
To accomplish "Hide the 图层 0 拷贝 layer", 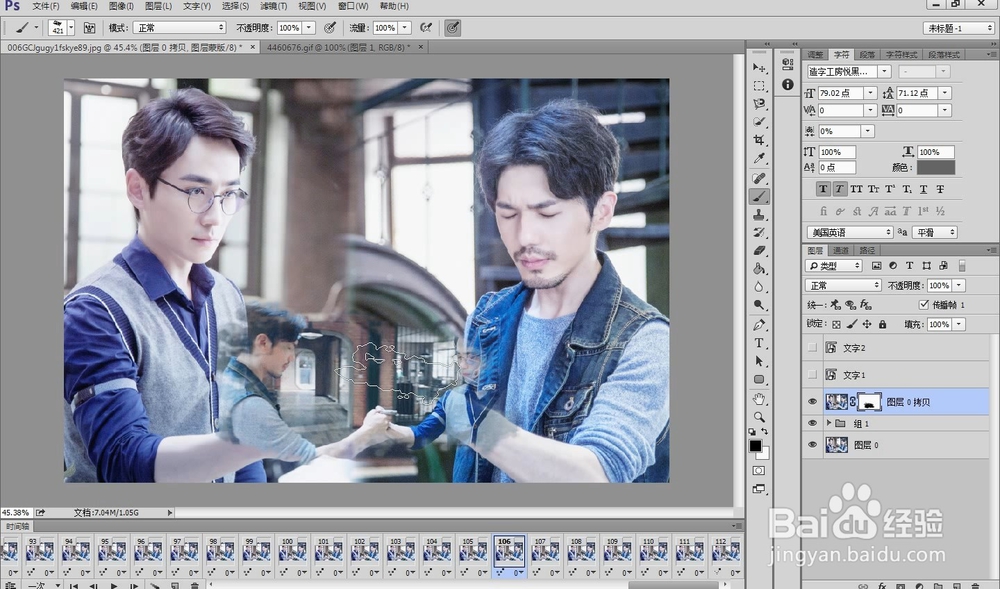I will 812,402.
